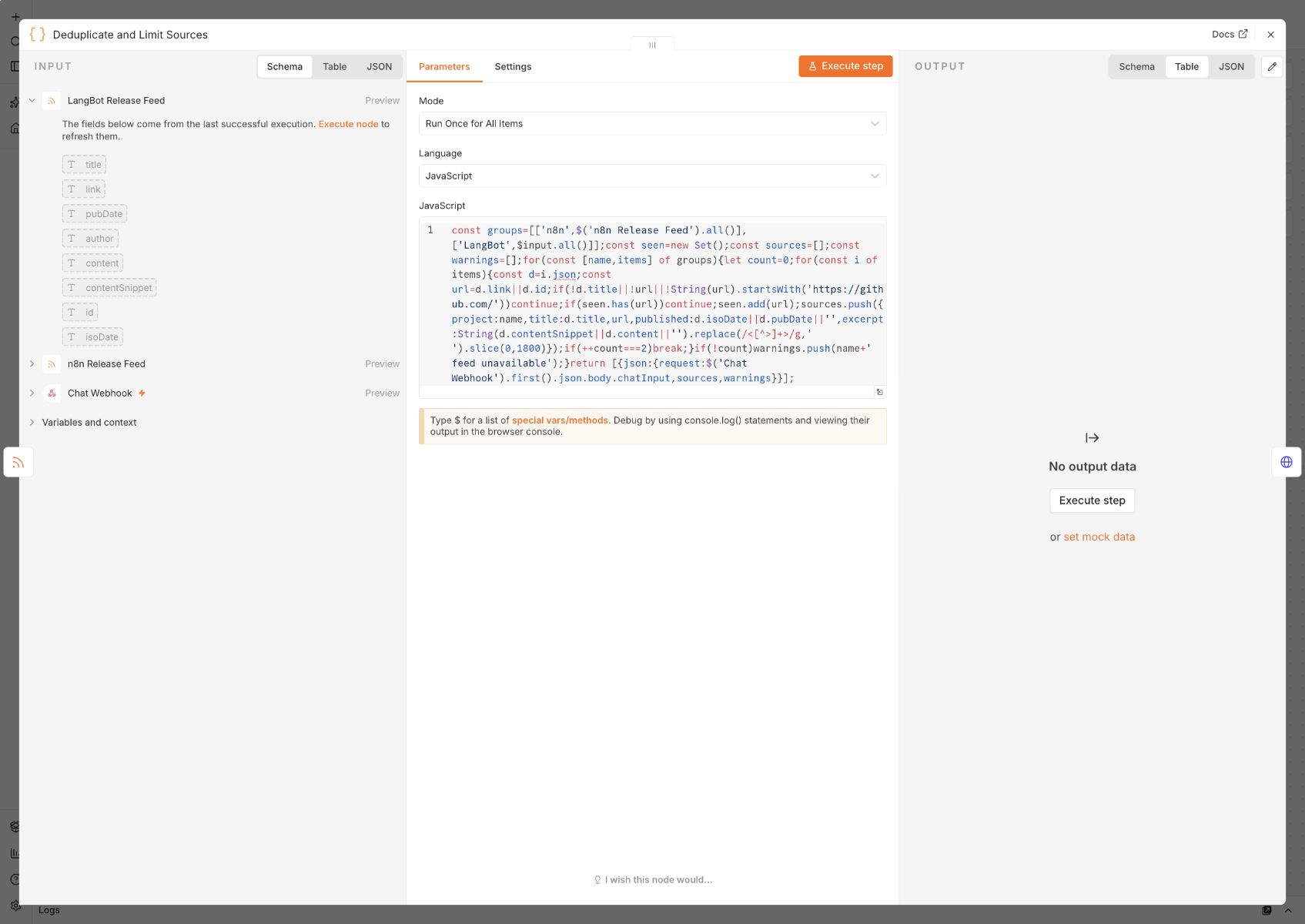This screenshot has height=924, width=1305.
Task: Click the code node braces icon in header
Action: click(x=37, y=35)
